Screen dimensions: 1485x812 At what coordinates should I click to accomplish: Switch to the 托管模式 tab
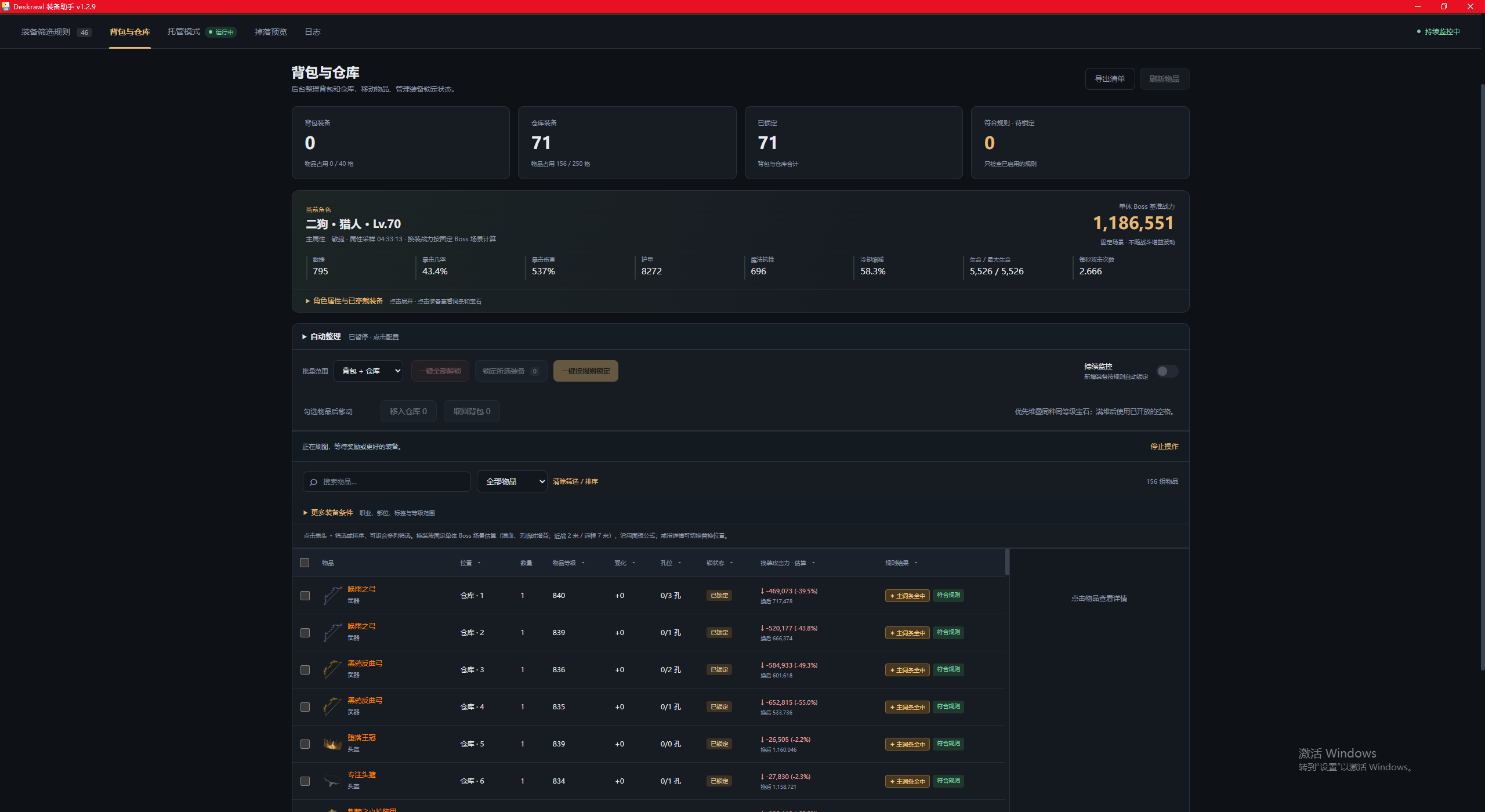[202, 32]
